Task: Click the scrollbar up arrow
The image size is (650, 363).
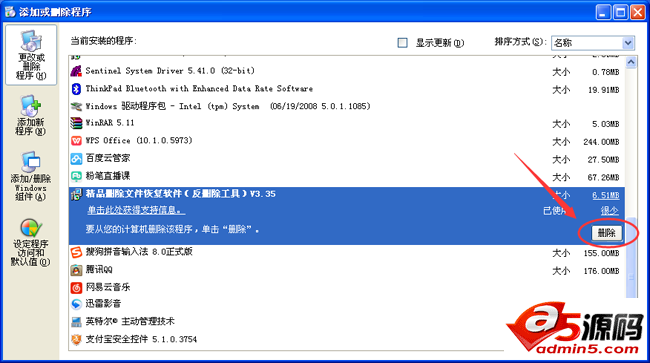Action: [631, 63]
